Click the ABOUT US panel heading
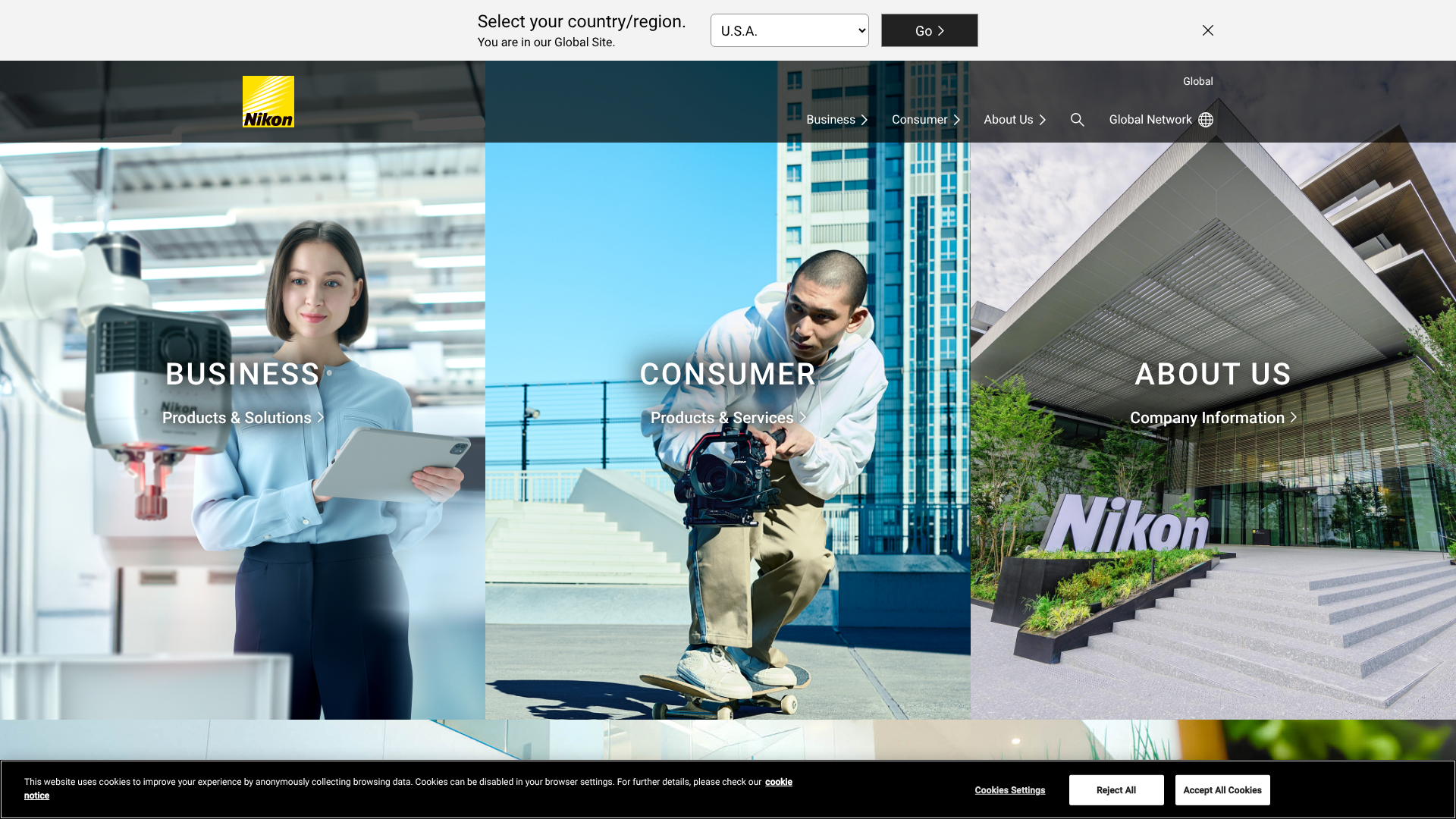 1213,374
